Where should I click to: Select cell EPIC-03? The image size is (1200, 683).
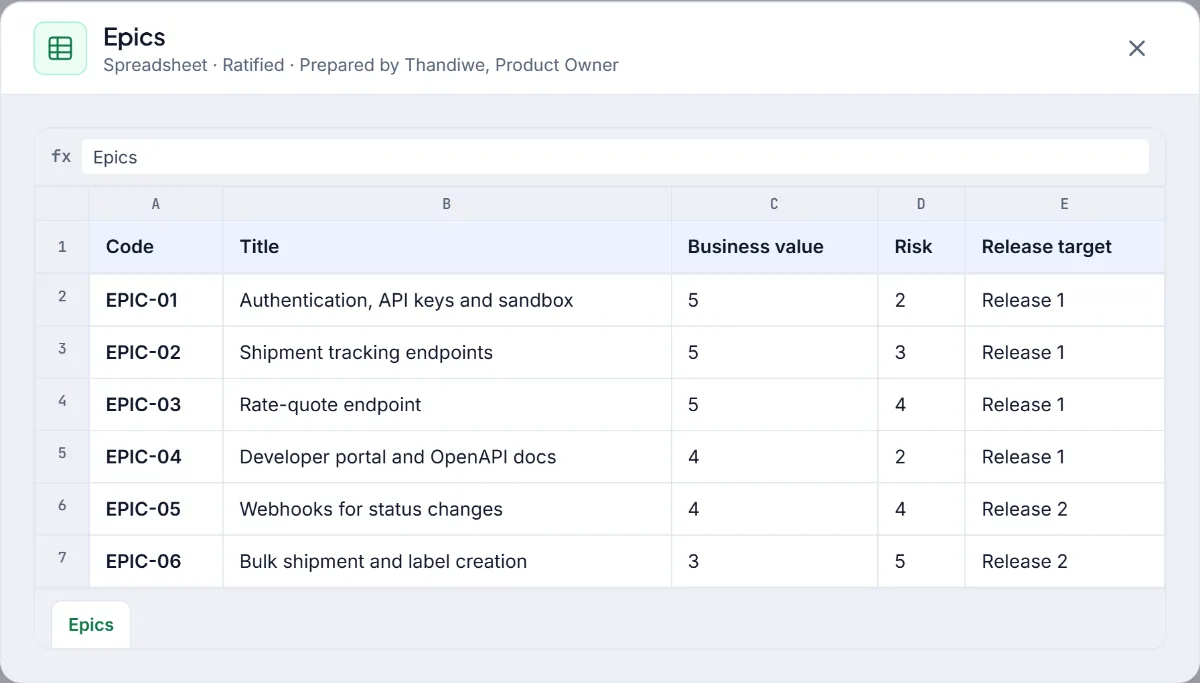[156, 404]
